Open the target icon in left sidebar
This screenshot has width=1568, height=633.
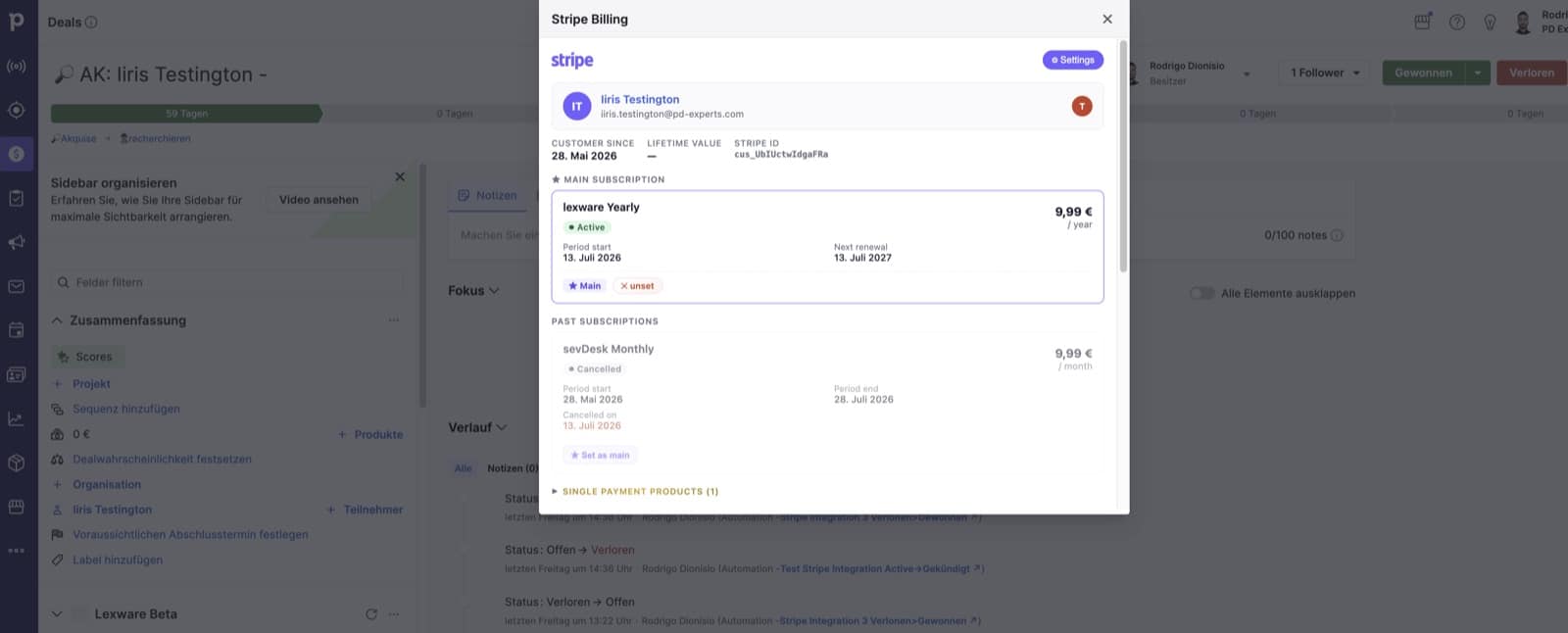click(17, 110)
